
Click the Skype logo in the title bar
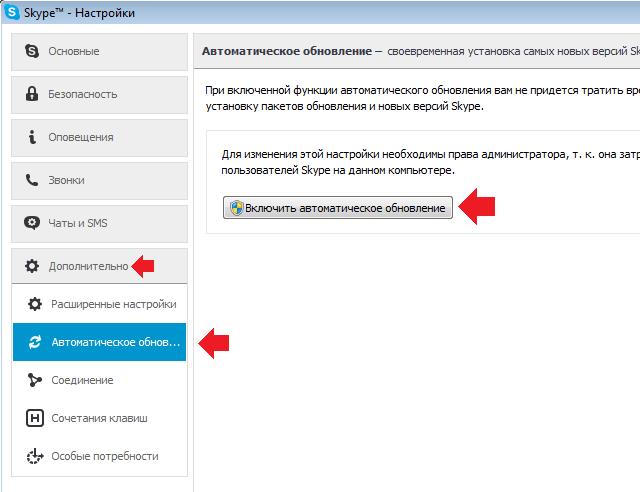click(11, 13)
